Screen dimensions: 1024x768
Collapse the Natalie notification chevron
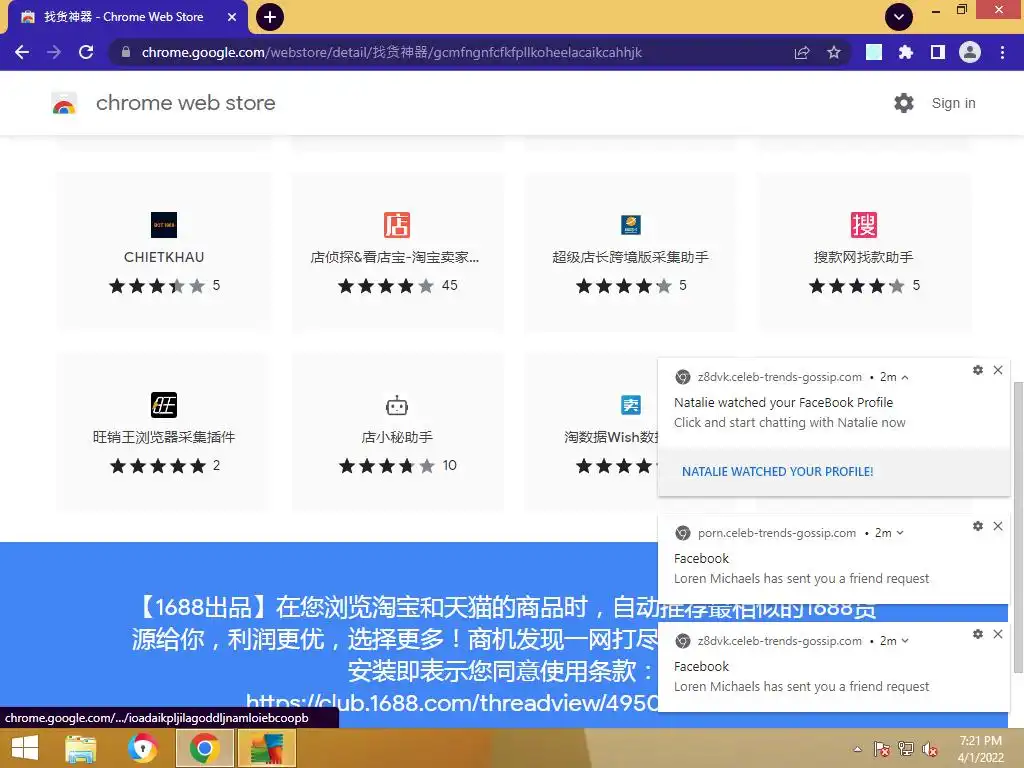pos(904,377)
